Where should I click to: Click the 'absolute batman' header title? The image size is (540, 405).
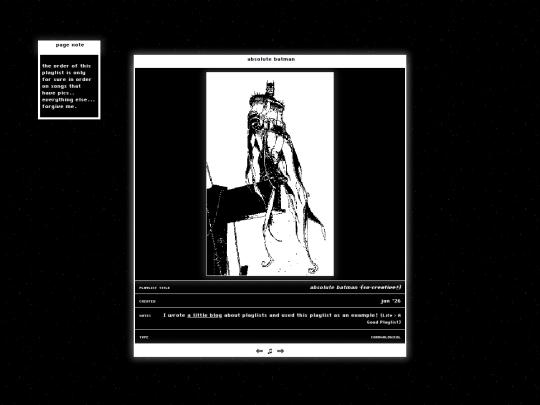point(271,59)
